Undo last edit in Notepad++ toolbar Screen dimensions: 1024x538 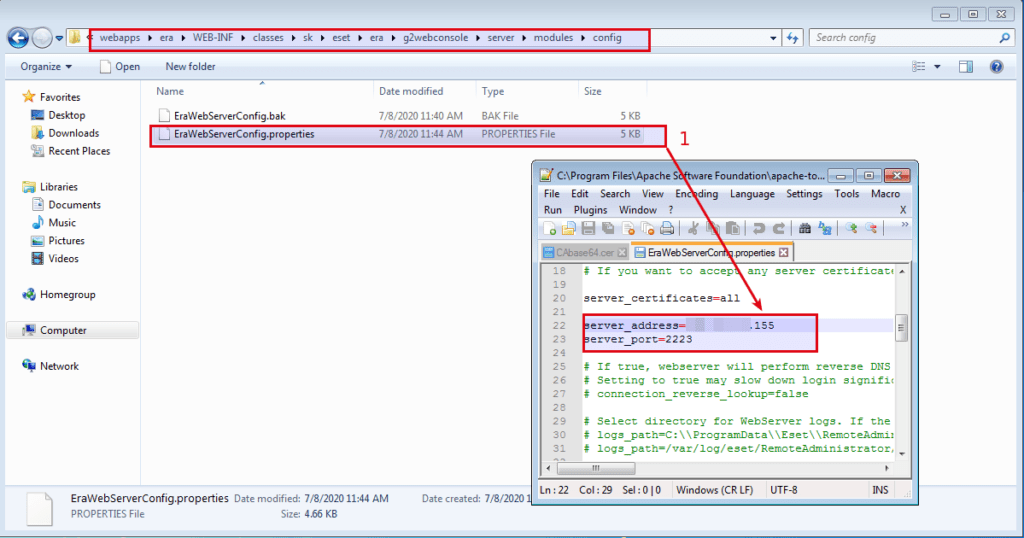point(758,229)
